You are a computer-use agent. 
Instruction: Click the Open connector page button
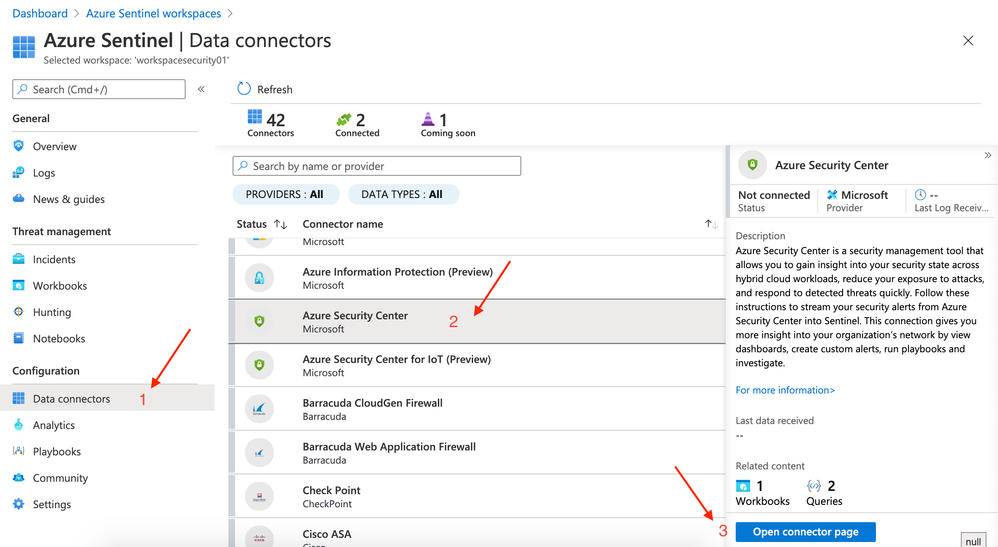(805, 532)
